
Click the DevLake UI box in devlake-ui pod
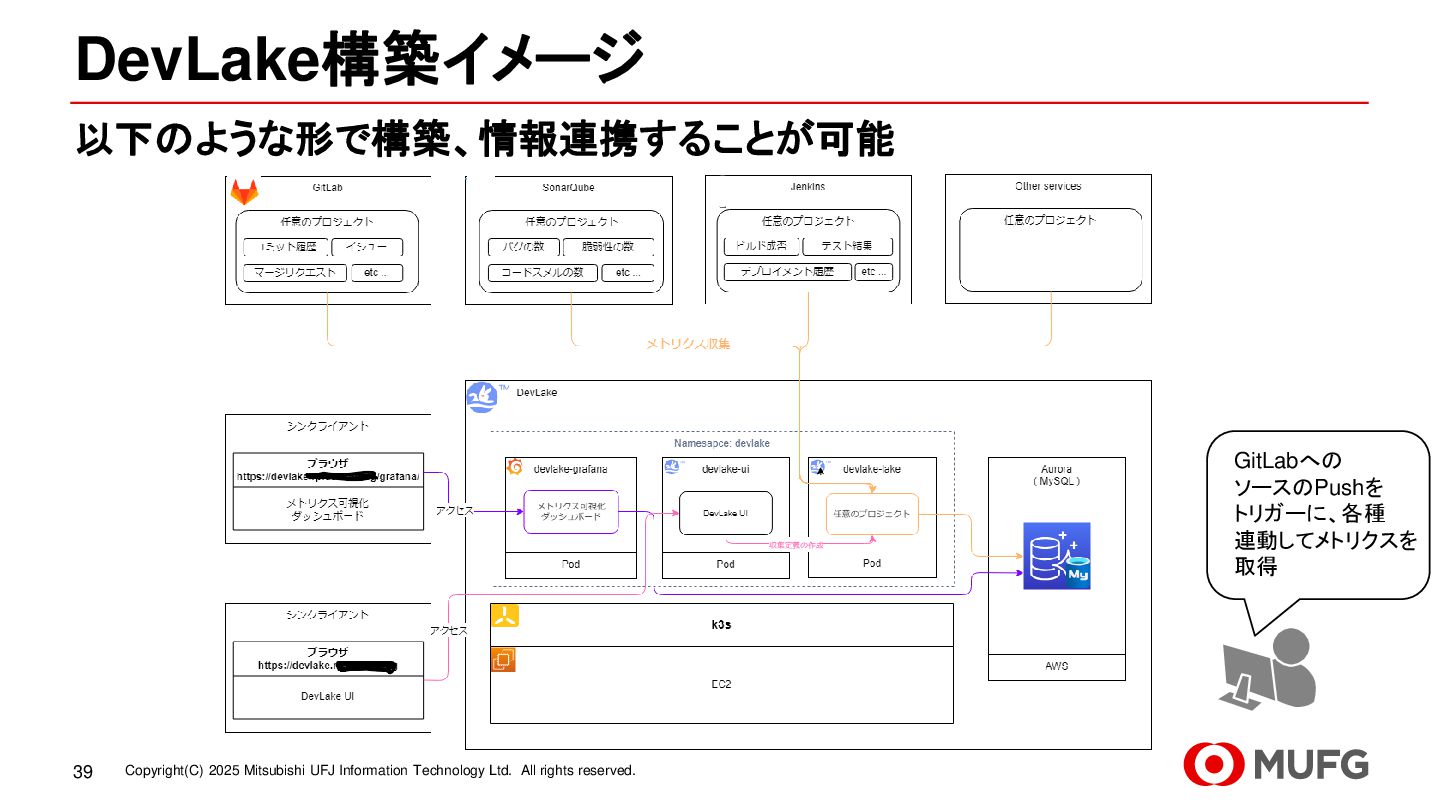click(x=726, y=513)
